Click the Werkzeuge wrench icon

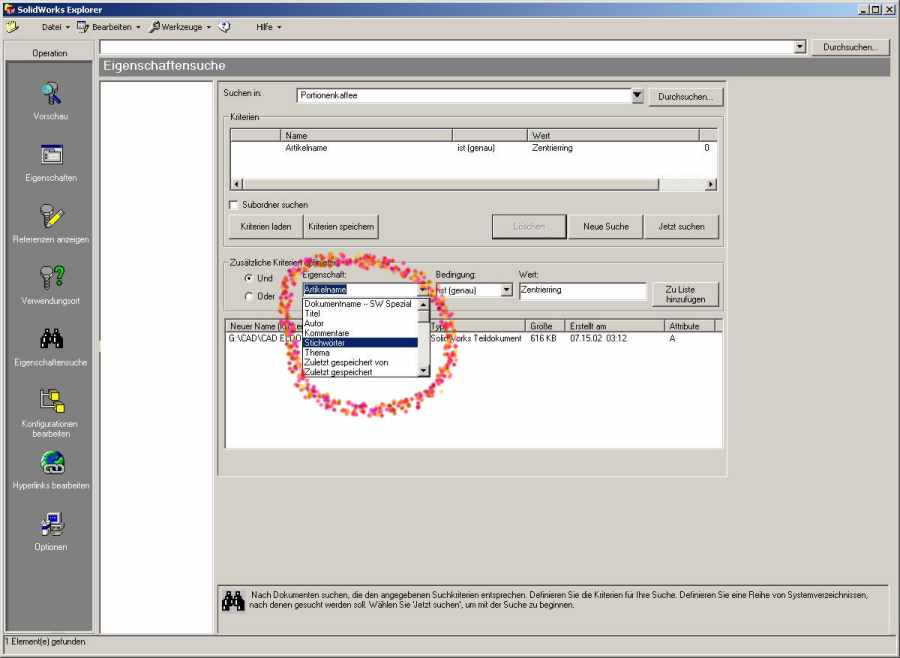click(154, 26)
